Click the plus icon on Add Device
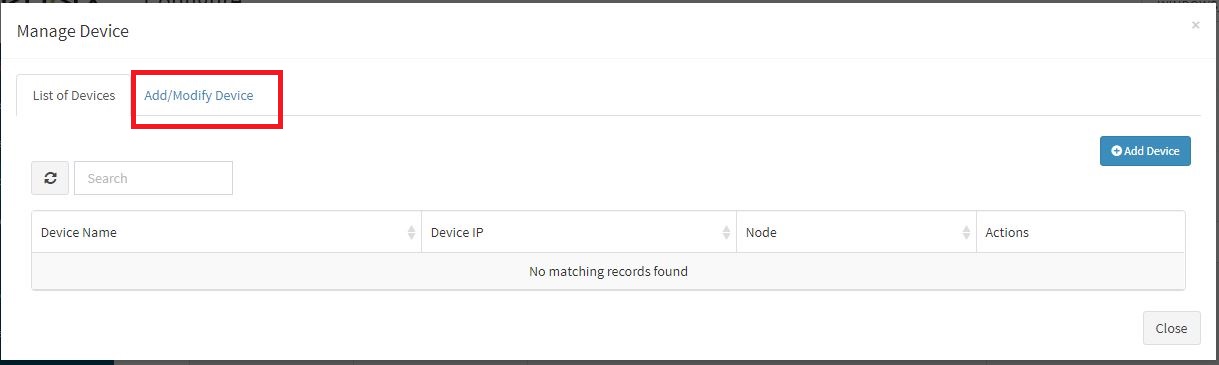This screenshot has width=1219, height=365. [x=1116, y=151]
